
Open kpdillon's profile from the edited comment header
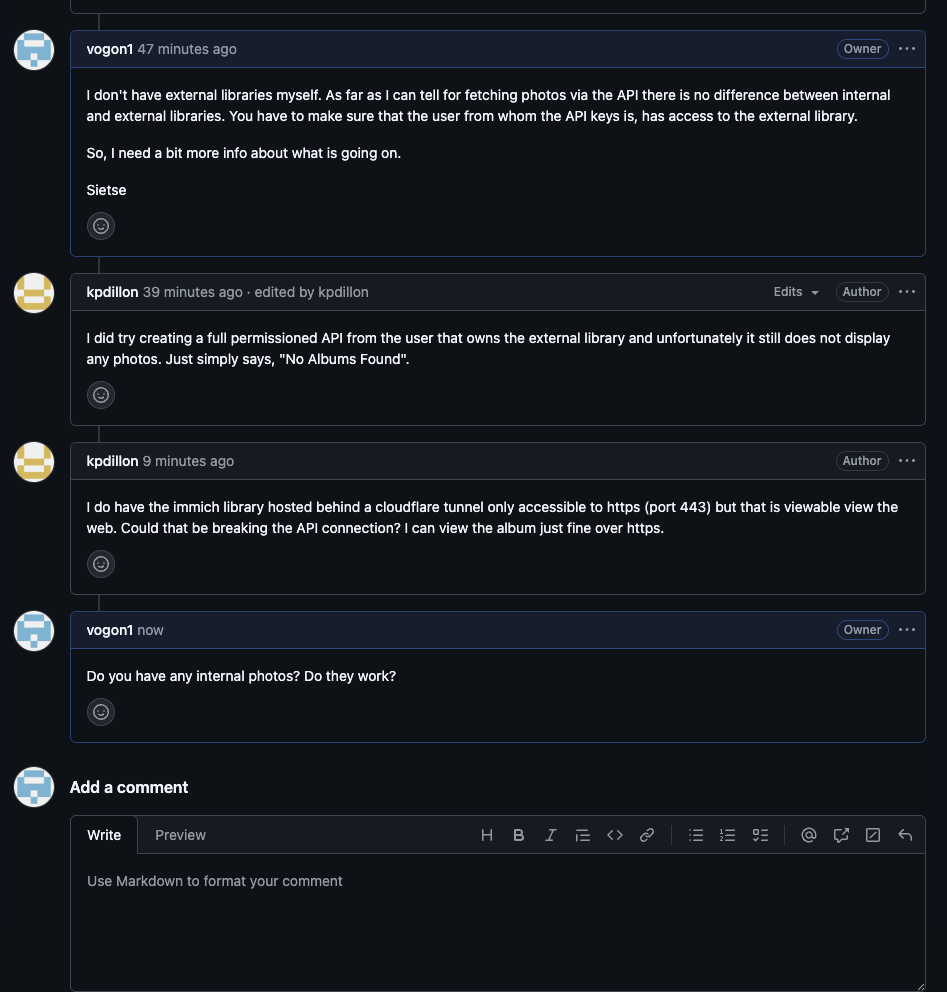[x=112, y=292]
